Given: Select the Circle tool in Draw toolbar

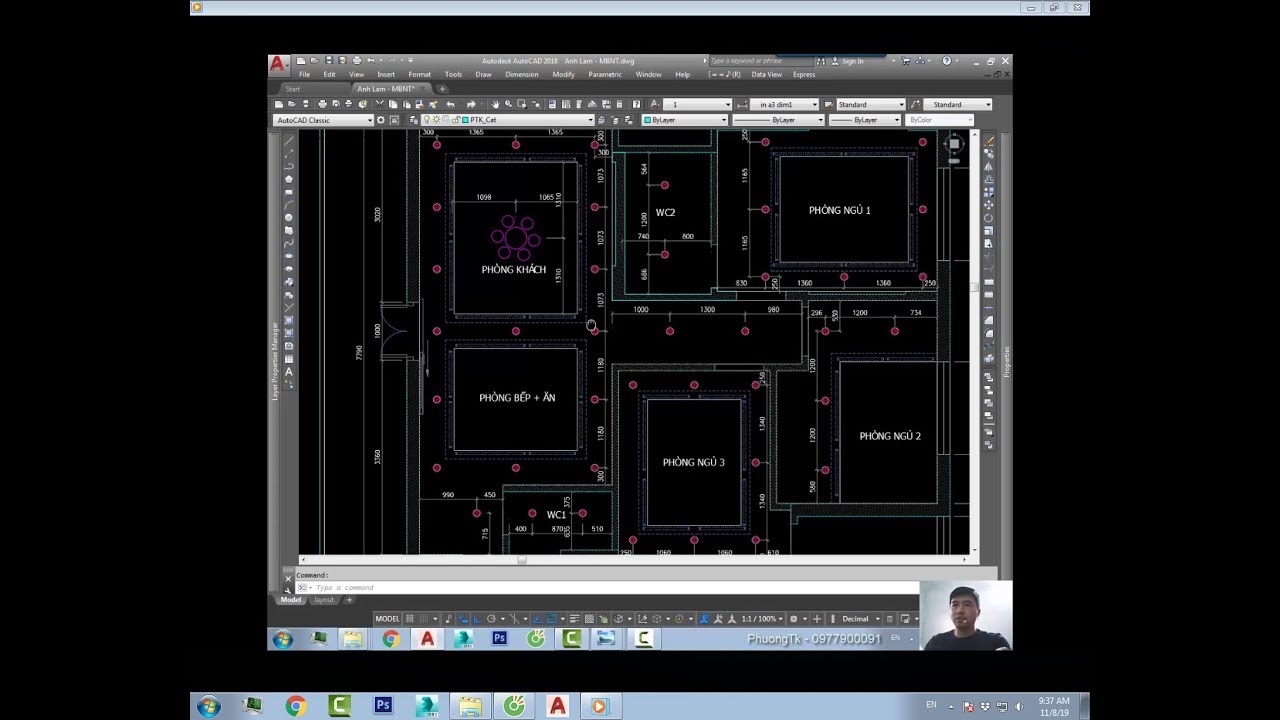Looking at the screenshot, I should click(x=289, y=217).
